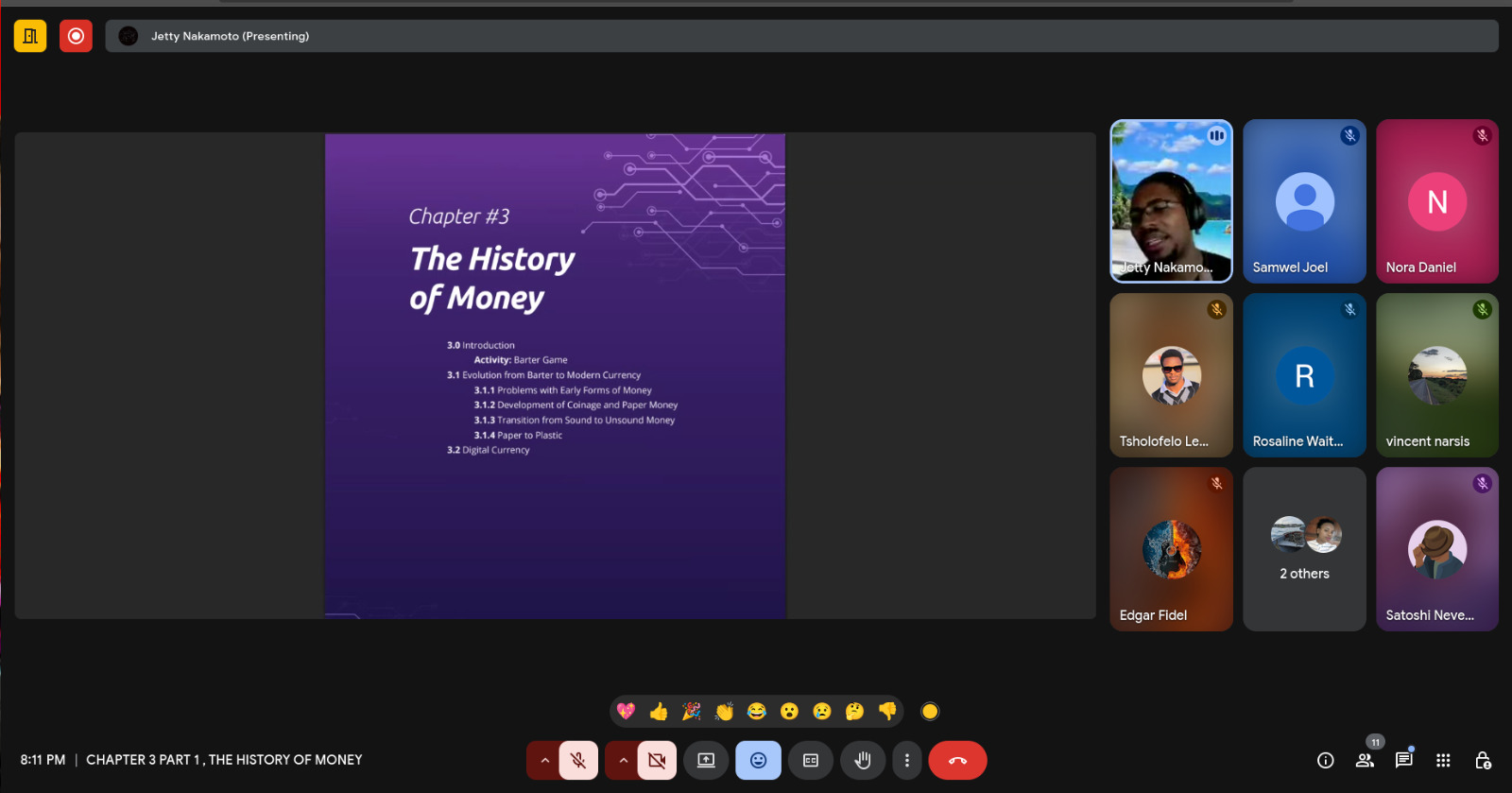
Task: Close the emoji reactions bar
Action: [x=758, y=760]
